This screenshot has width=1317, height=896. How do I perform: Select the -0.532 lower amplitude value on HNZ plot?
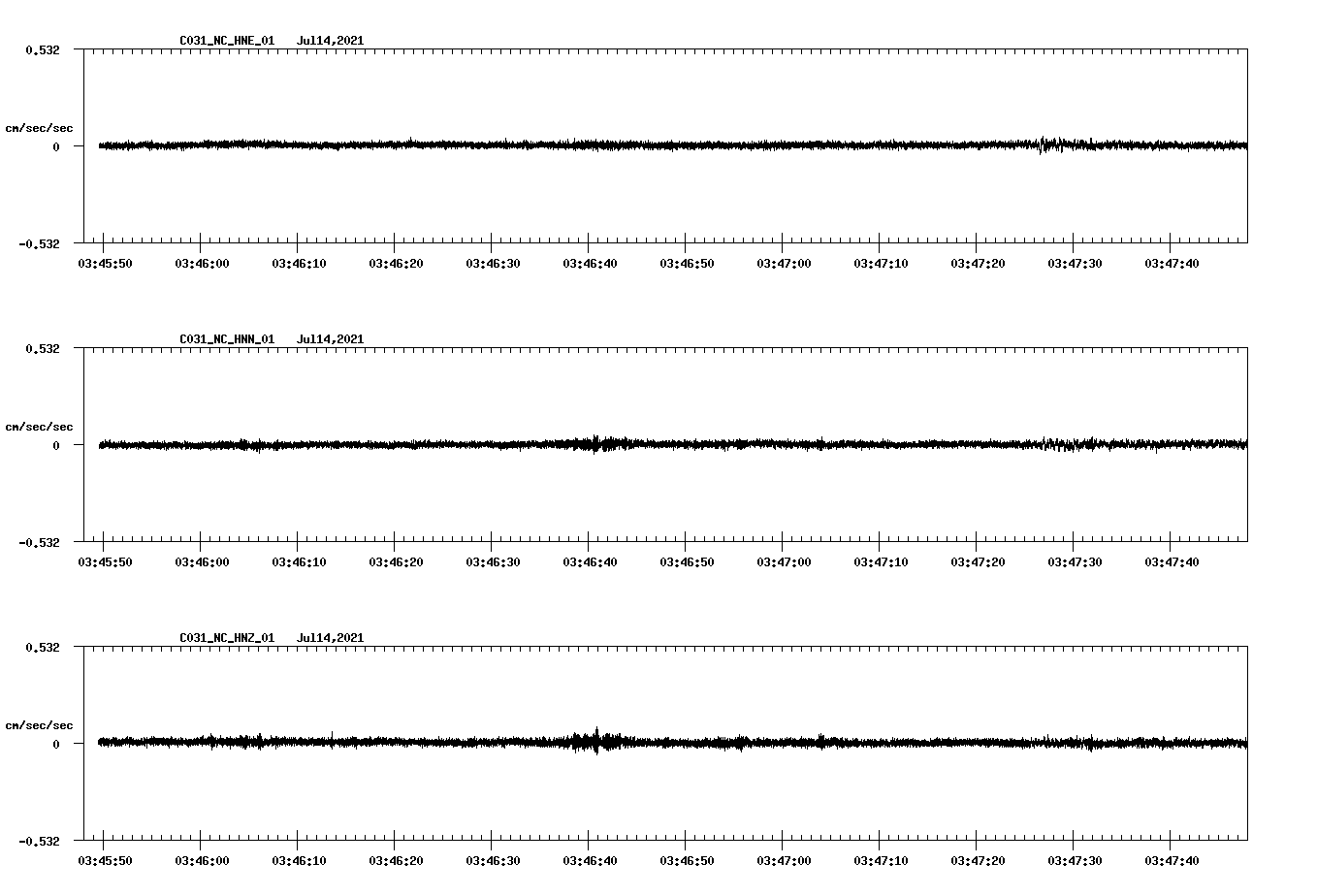(41, 842)
